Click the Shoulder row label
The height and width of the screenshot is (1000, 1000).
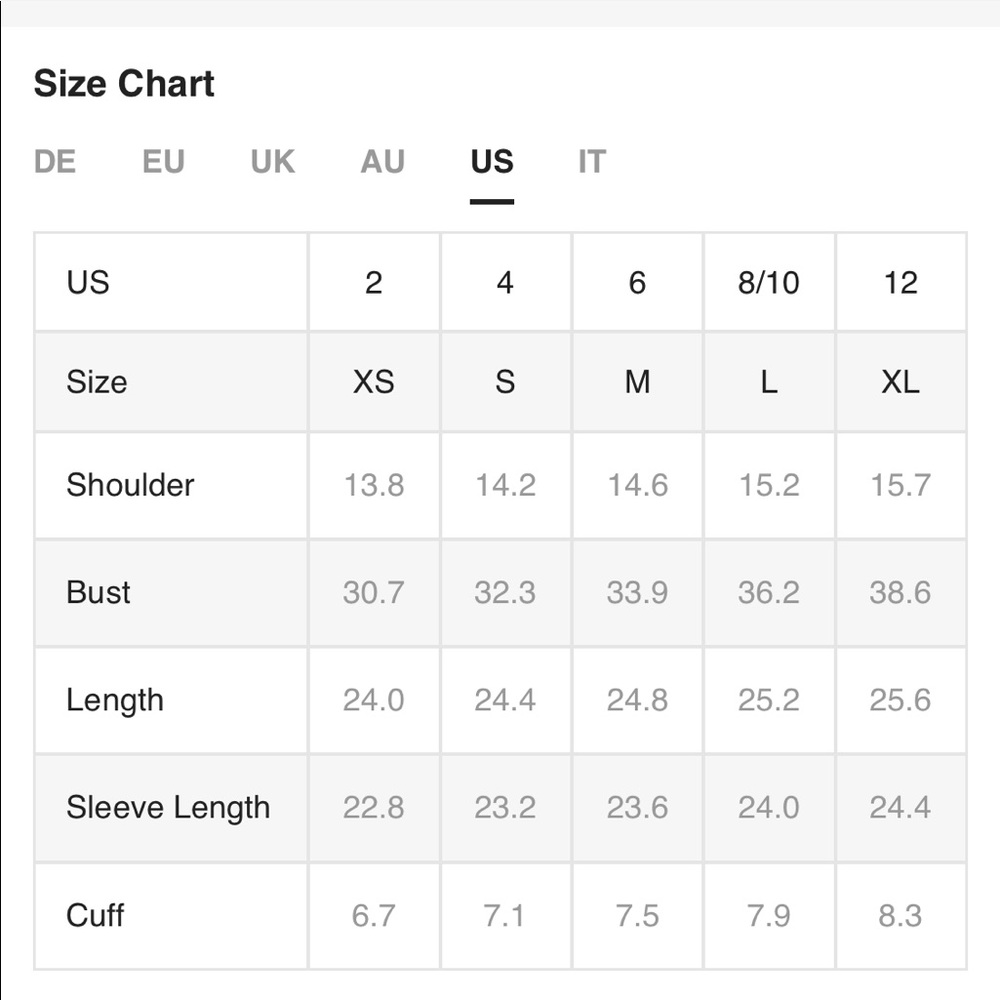coord(130,485)
